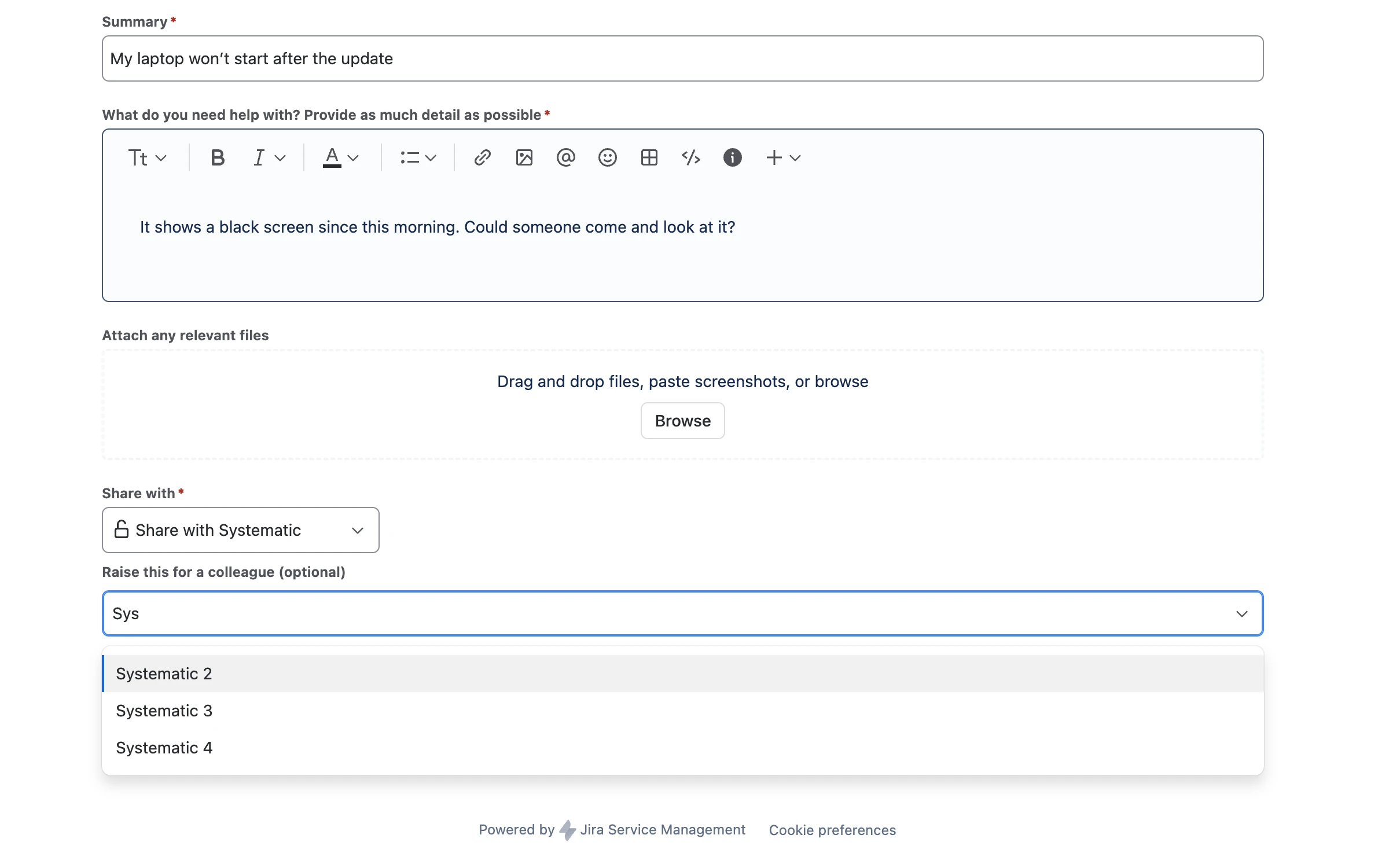The height and width of the screenshot is (868, 1389).
Task: Insert a bullet list
Action: [410, 157]
